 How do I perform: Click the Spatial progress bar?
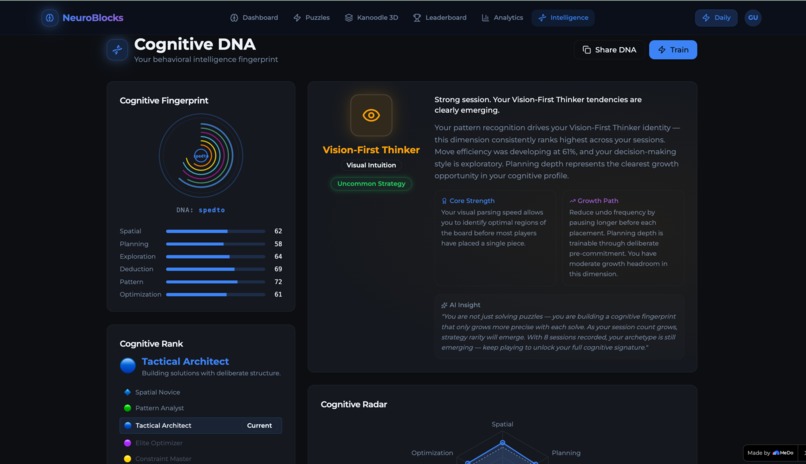[215, 231]
